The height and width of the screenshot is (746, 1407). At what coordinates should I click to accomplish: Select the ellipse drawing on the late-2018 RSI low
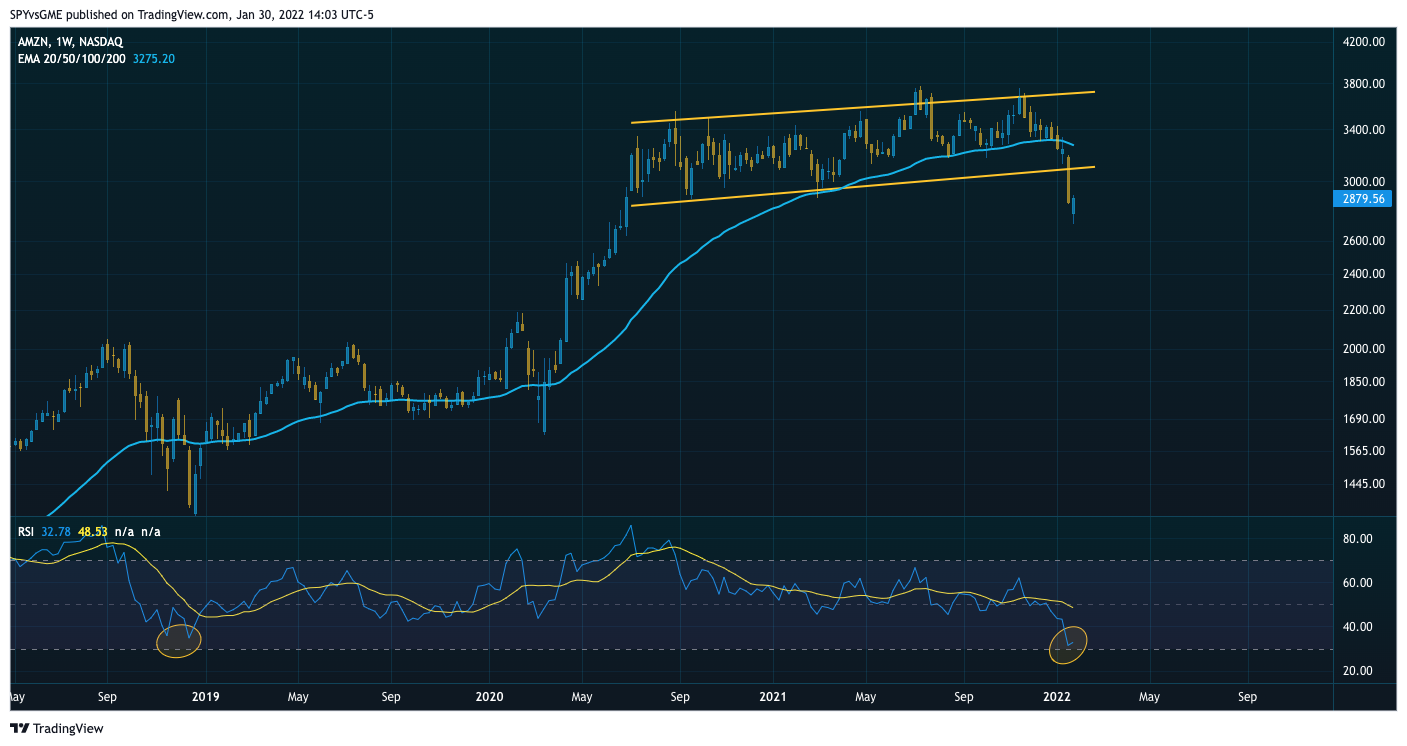click(179, 640)
